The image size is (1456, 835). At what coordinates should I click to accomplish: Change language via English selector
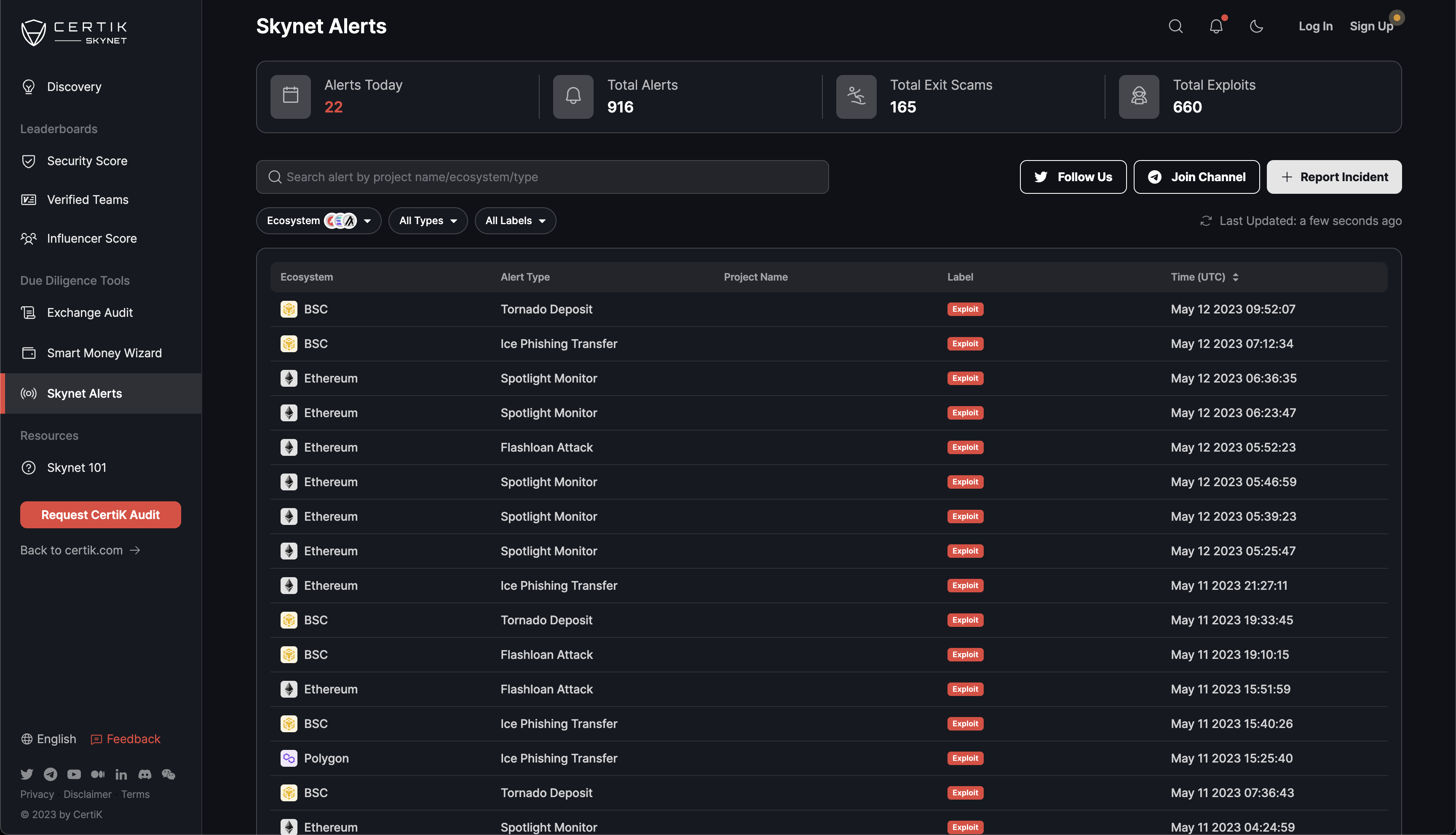click(49, 739)
